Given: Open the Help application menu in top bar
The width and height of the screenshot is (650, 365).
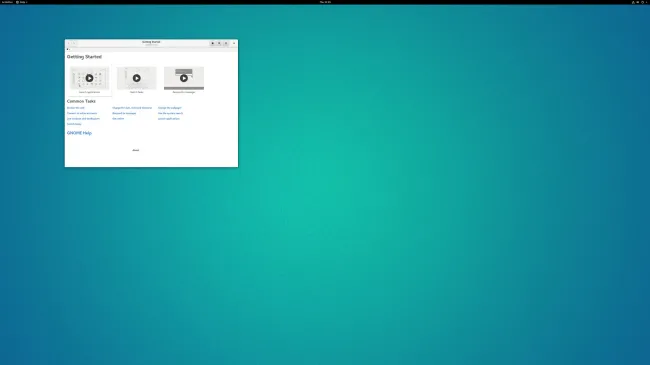Looking at the screenshot, I should (22, 2).
